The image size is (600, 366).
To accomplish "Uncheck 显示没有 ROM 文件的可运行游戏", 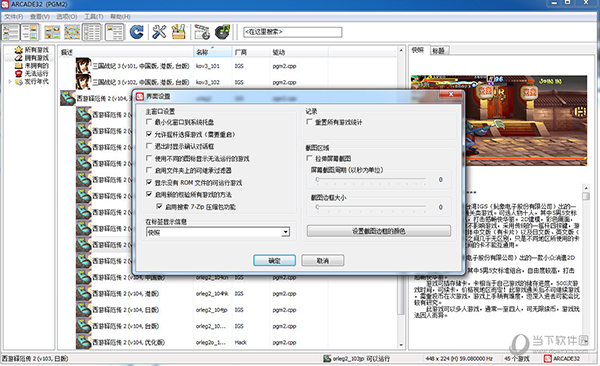I will pos(149,183).
